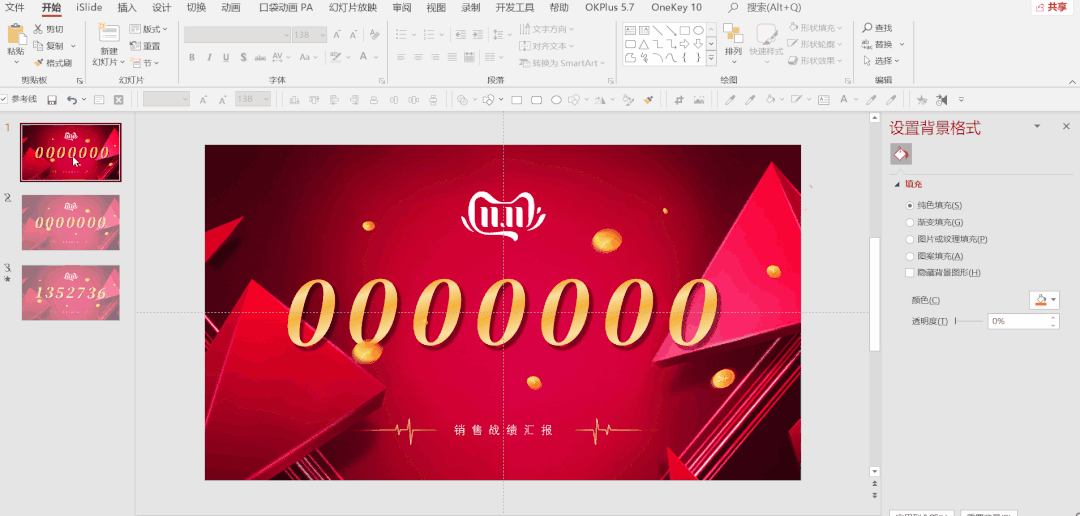This screenshot has height=516, width=1080.
Task: Click the Strikethrough abc icon
Action: point(260,57)
